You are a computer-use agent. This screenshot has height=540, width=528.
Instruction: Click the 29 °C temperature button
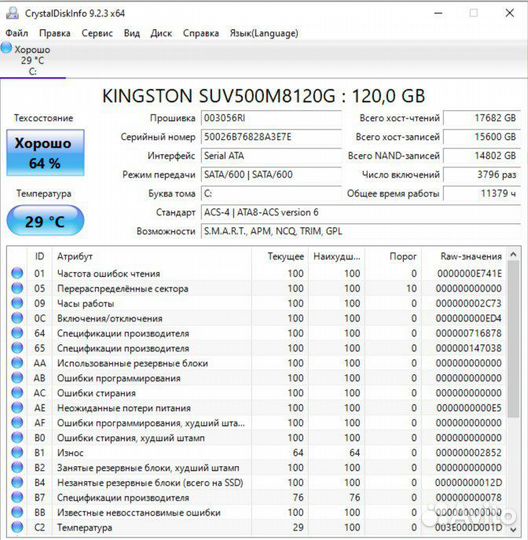tap(45, 220)
